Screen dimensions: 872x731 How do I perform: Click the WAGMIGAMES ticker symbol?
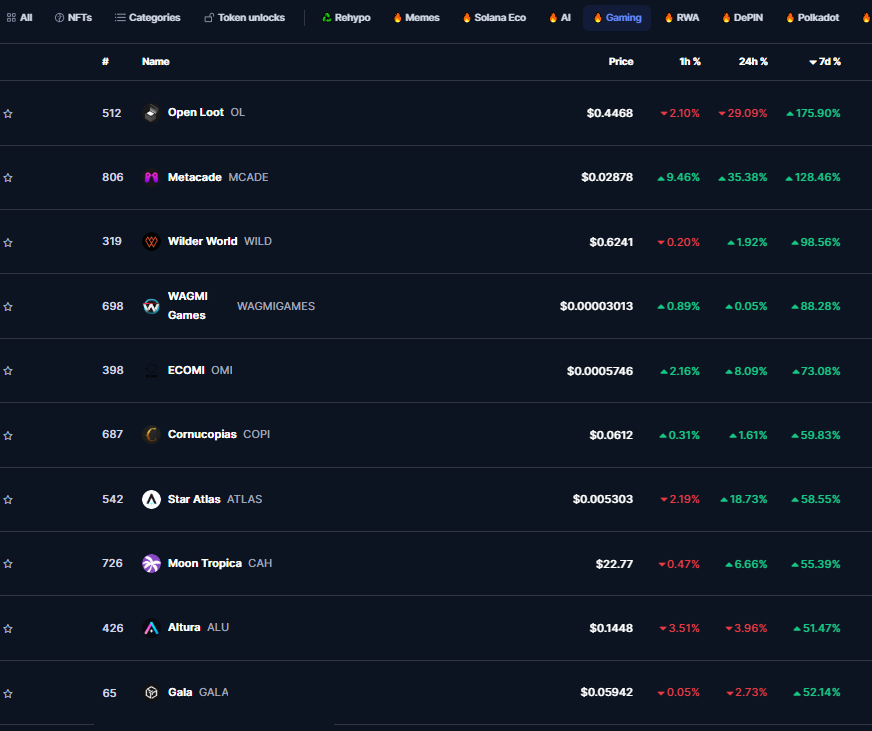276,306
